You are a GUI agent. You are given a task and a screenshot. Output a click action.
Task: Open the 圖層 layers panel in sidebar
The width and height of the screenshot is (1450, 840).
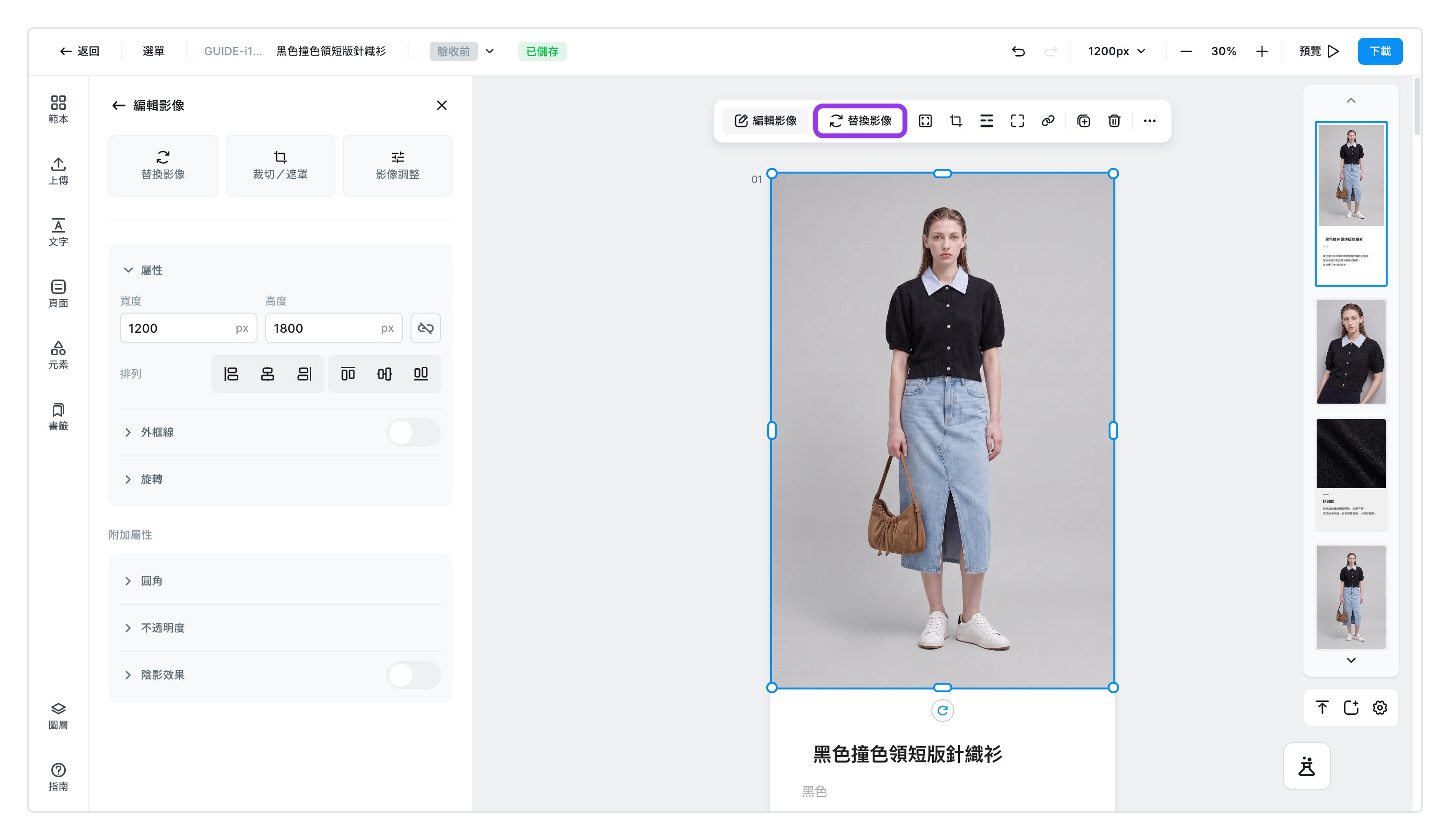(x=58, y=716)
